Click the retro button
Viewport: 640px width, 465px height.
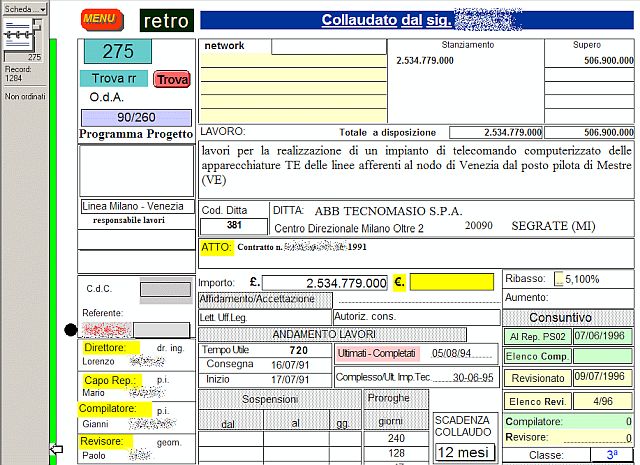coord(167,20)
